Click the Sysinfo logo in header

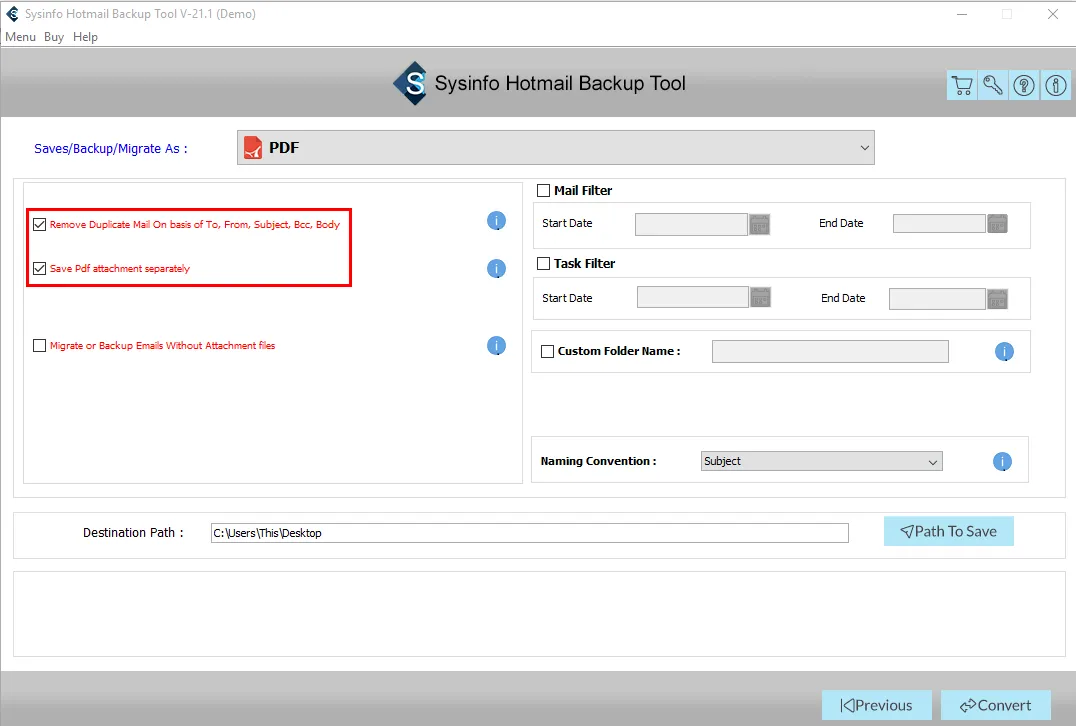tap(411, 84)
